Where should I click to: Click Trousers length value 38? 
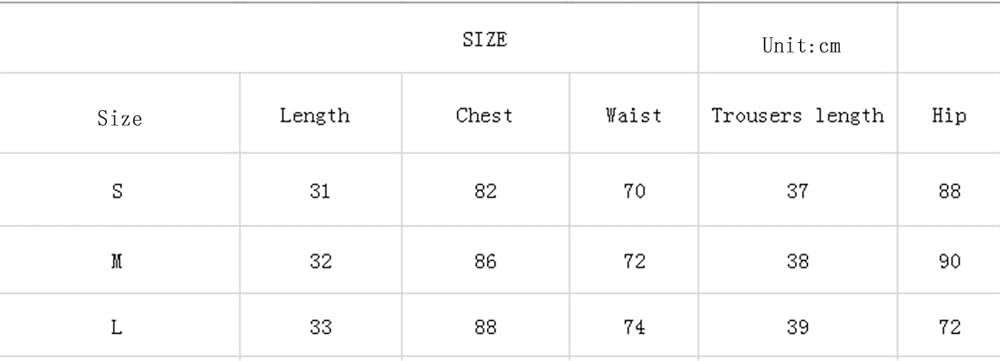[798, 262]
